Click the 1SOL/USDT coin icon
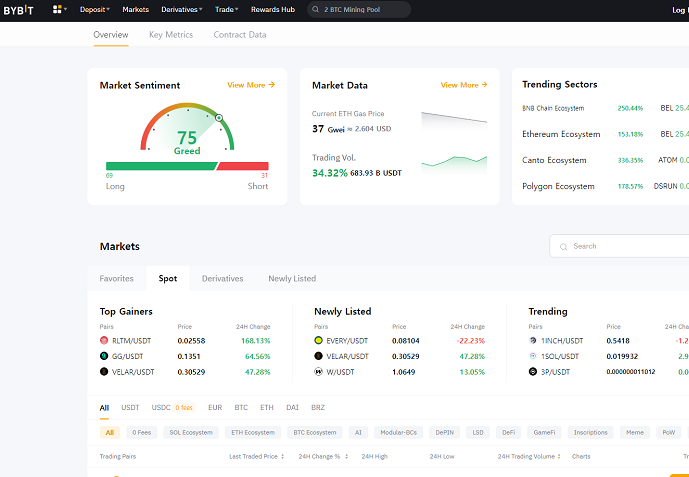Viewport: 689px width, 477px height. pyautogui.click(x=533, y=356)
